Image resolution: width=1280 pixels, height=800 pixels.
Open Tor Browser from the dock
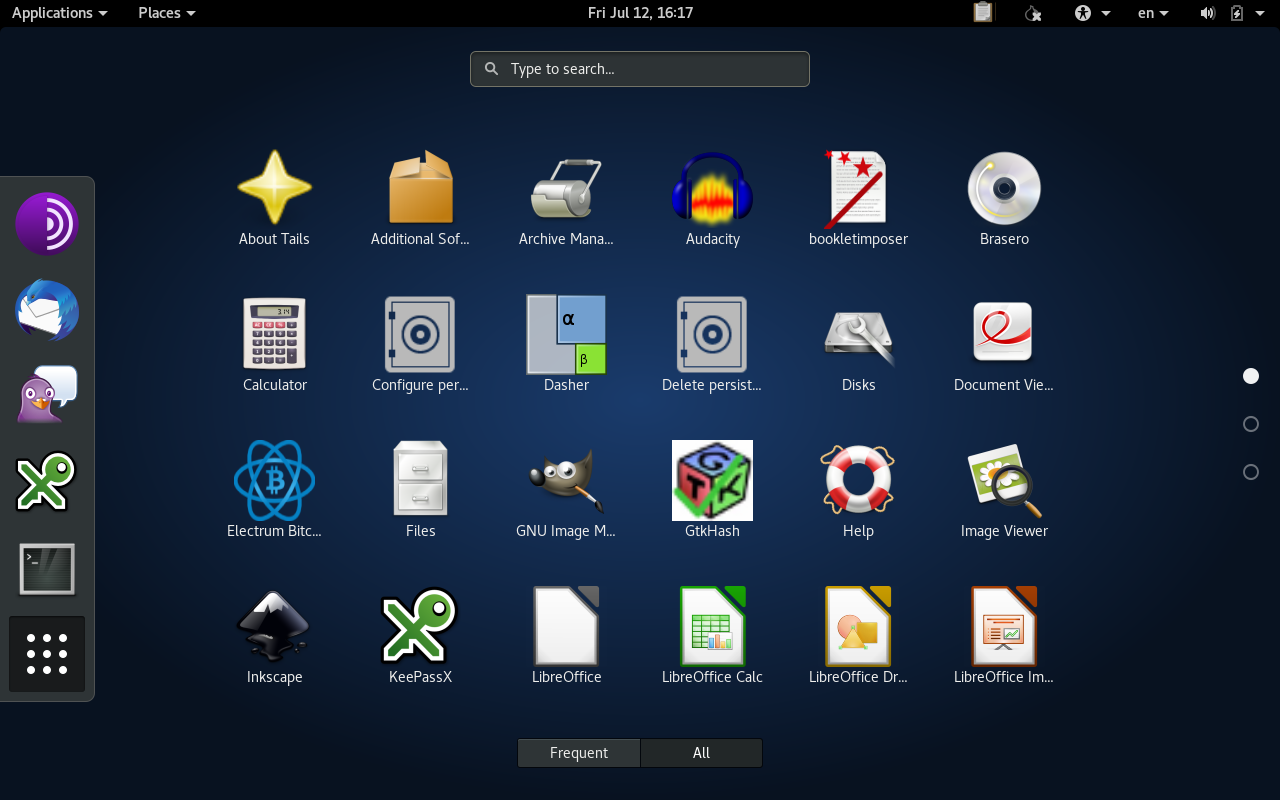pos(47,224)
